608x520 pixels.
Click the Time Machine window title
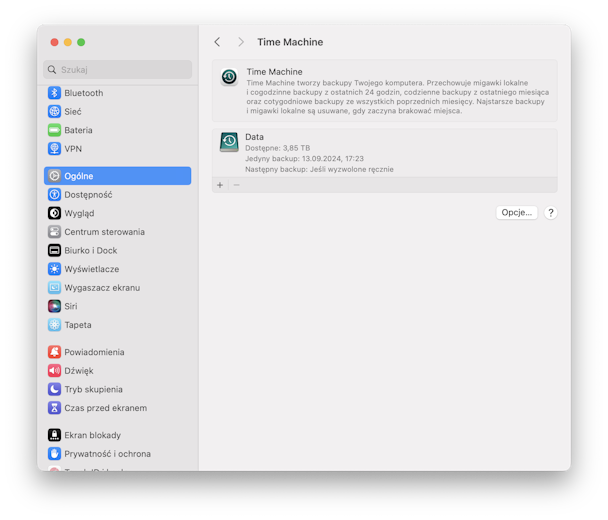pyautogui.click(x=290, y=42)
